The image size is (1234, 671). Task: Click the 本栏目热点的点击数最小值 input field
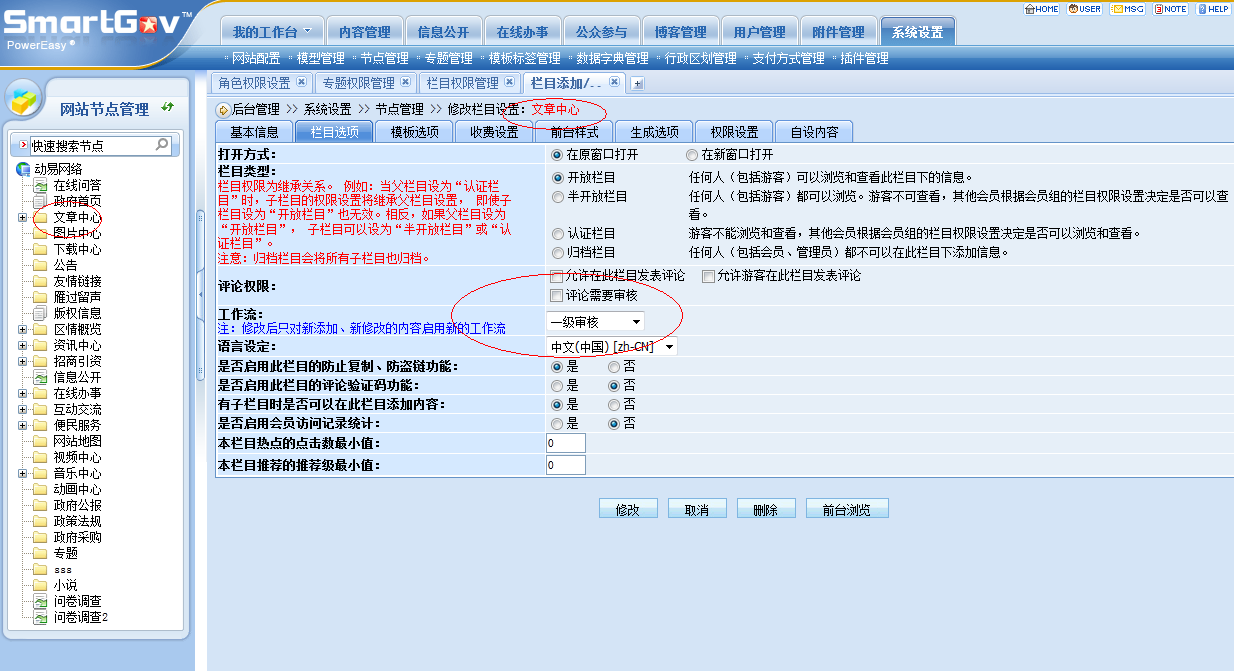[x=566, y=443]
